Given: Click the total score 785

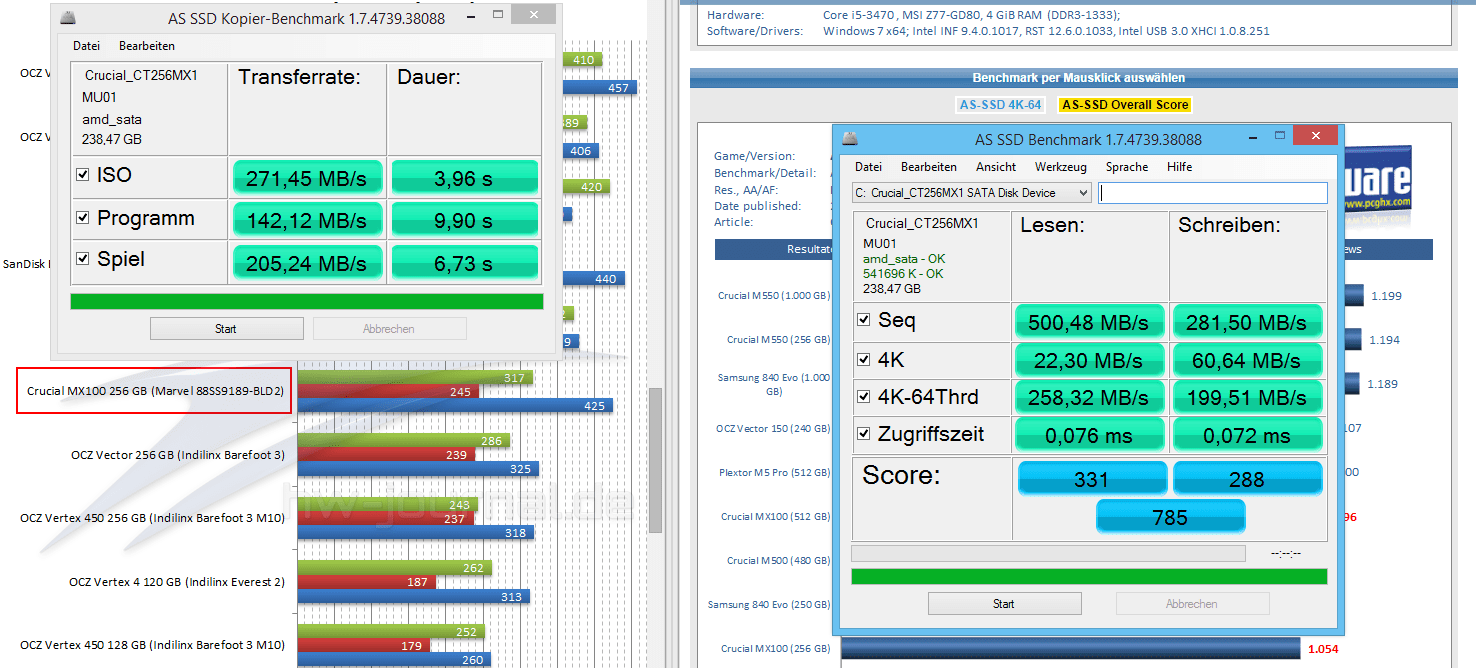Looking at the screenshot, I should (1170, 516).
